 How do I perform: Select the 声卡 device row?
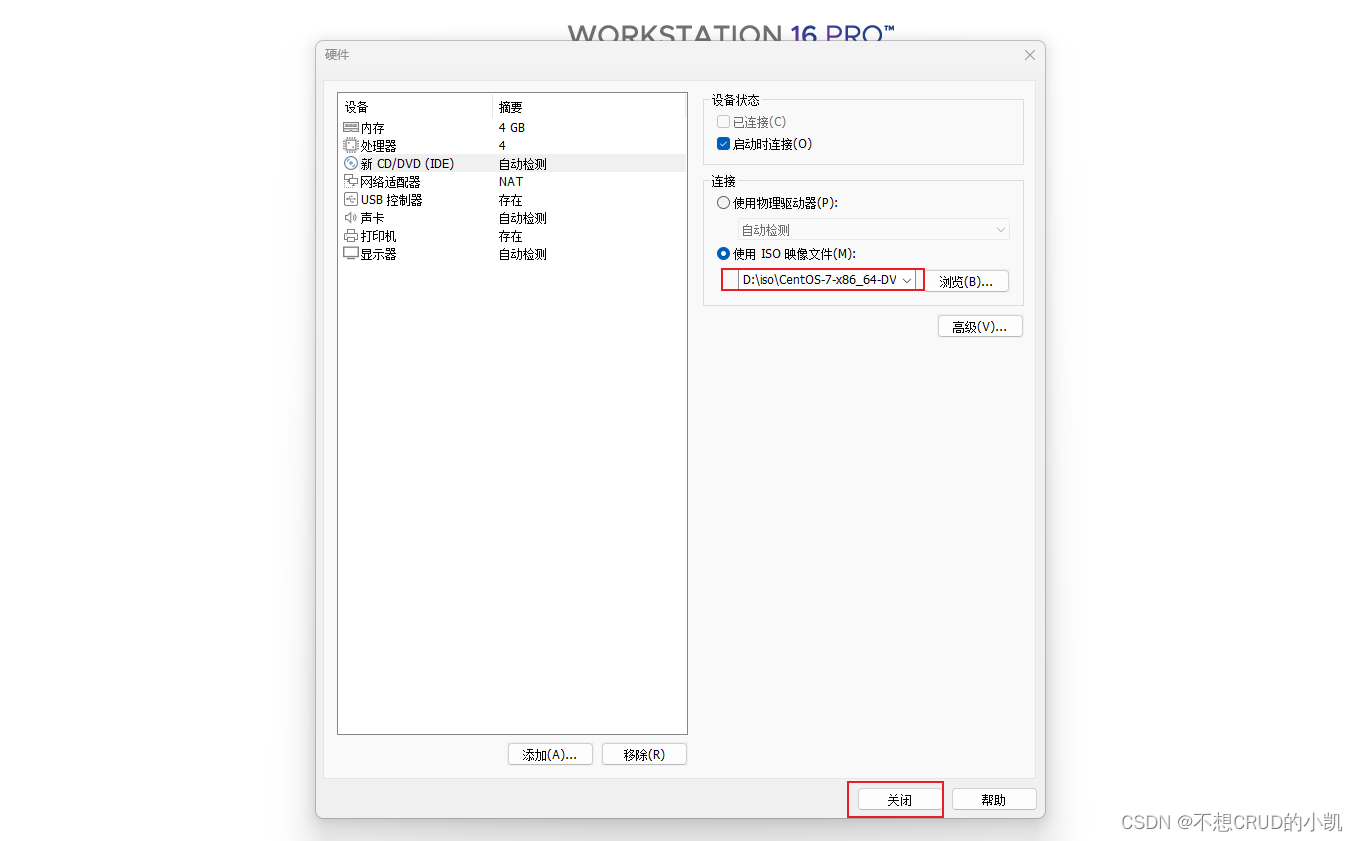(x=512, y=218)
